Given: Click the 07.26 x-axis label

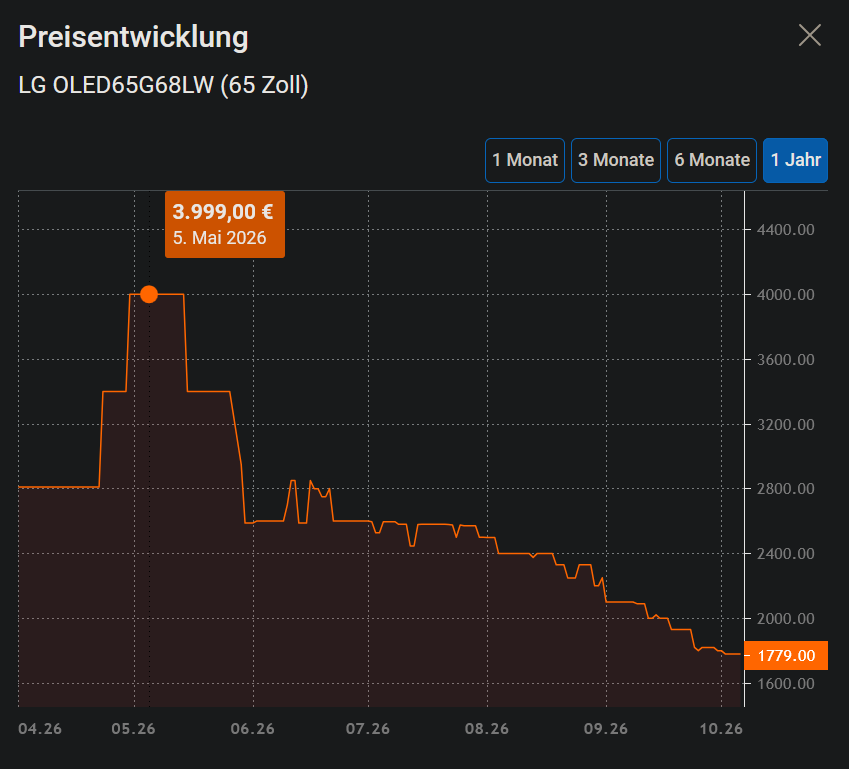Looking at the screenshot, I should (x=368, y=729).
